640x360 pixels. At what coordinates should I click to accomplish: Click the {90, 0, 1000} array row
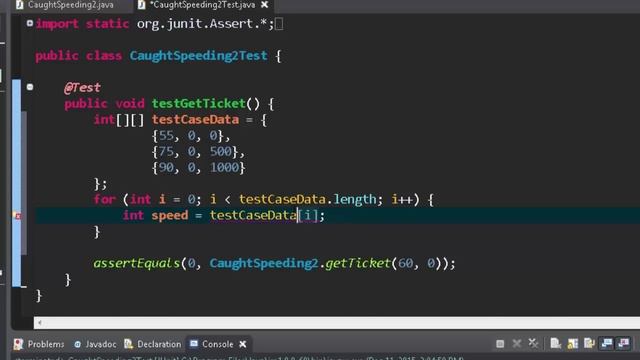pos(198,167)
